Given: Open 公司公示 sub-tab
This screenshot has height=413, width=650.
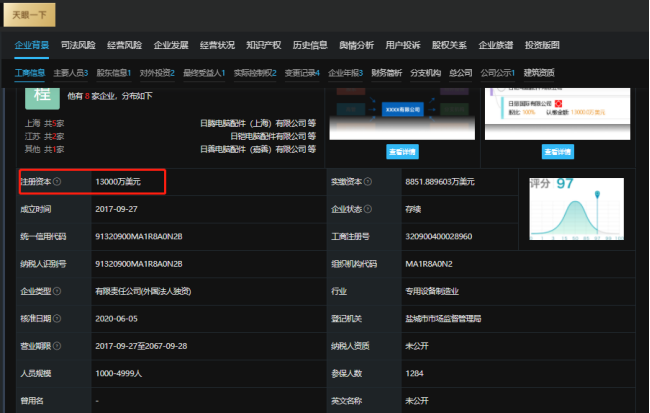Looking at the screenshot, I should (498, 73).
